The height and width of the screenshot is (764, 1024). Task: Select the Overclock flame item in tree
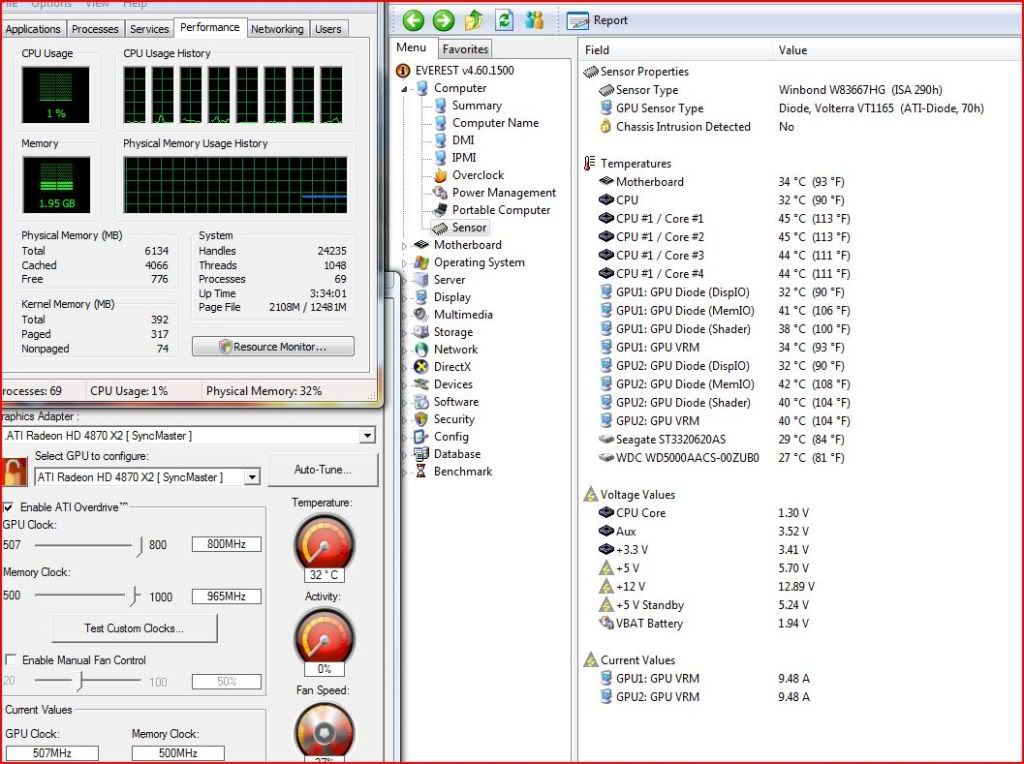[x=477, y=175]
